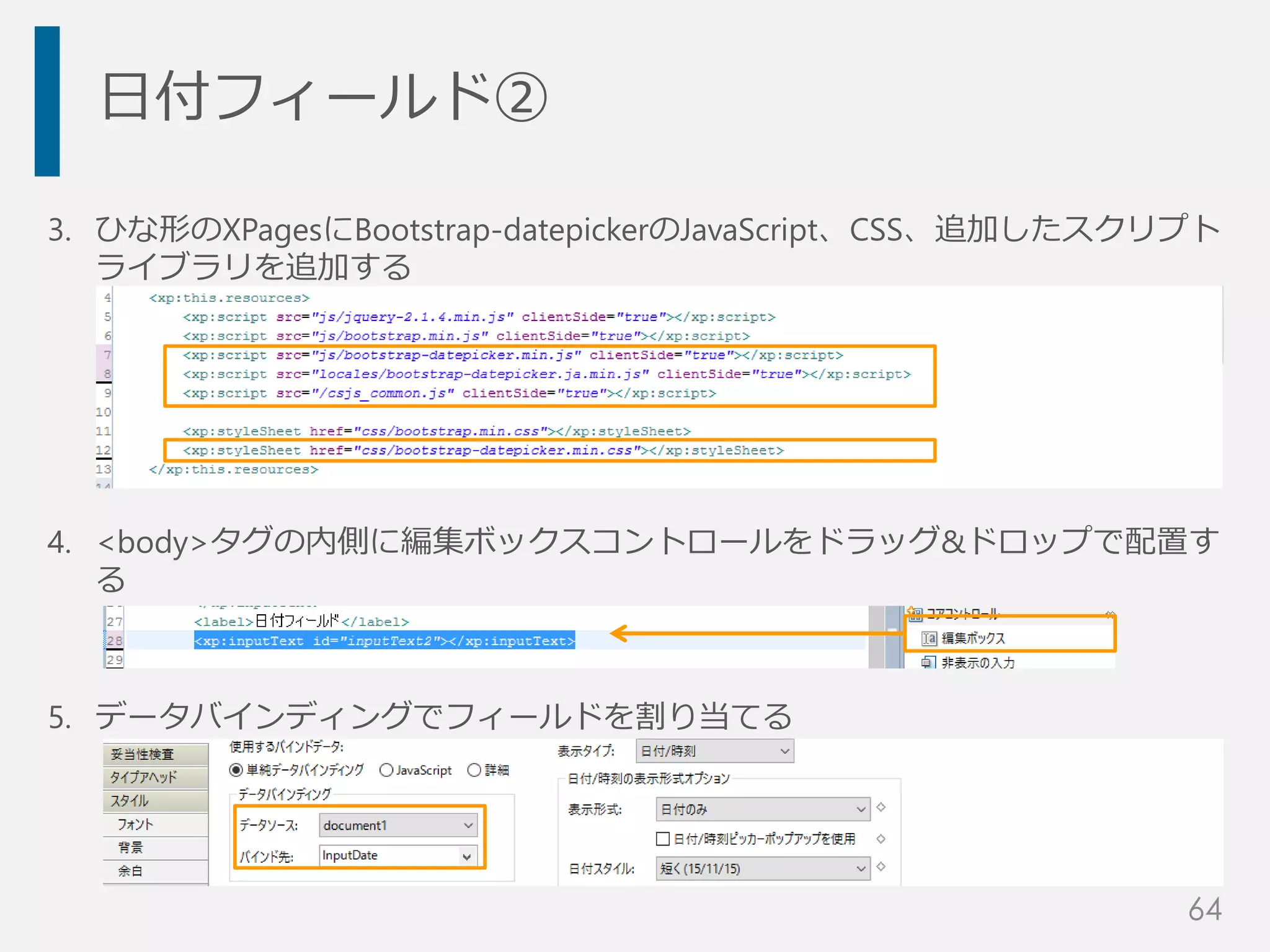Open the タイプアヘッド tab
The width and height of the screenshot is (1270, 952).
click(156, 777)
